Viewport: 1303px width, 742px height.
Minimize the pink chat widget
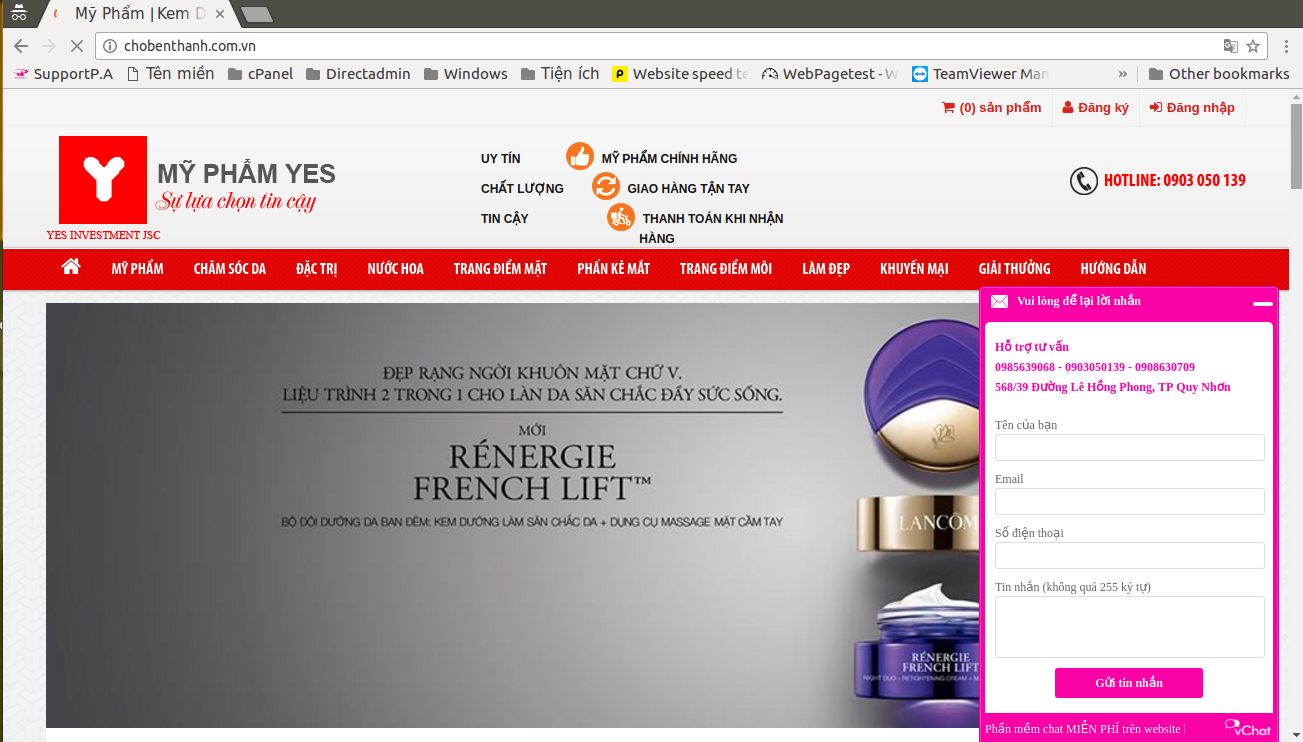coord(1263,302)
